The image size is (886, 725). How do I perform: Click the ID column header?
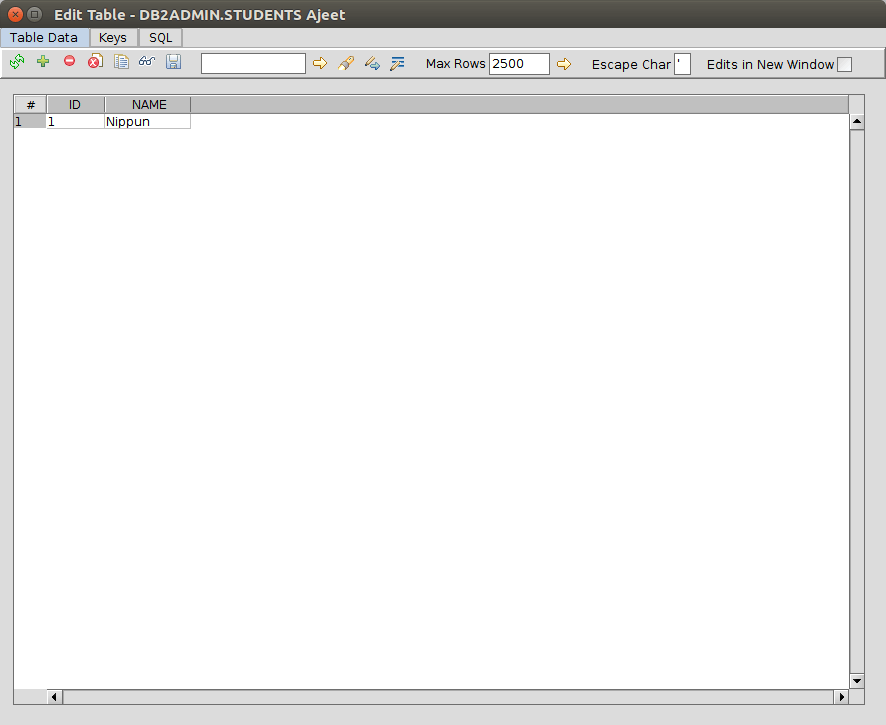pos(75,105)
